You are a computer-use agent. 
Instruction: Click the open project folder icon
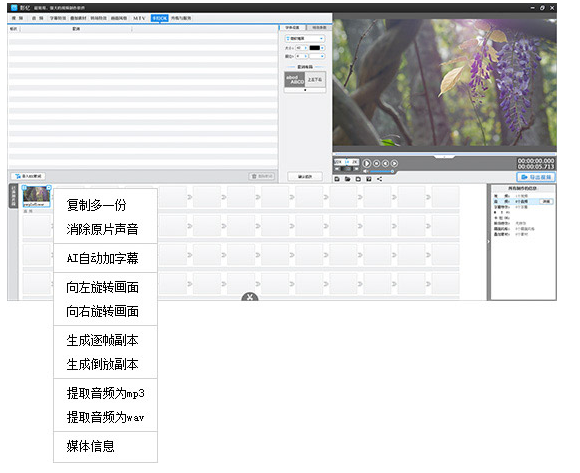click(347, 179)
